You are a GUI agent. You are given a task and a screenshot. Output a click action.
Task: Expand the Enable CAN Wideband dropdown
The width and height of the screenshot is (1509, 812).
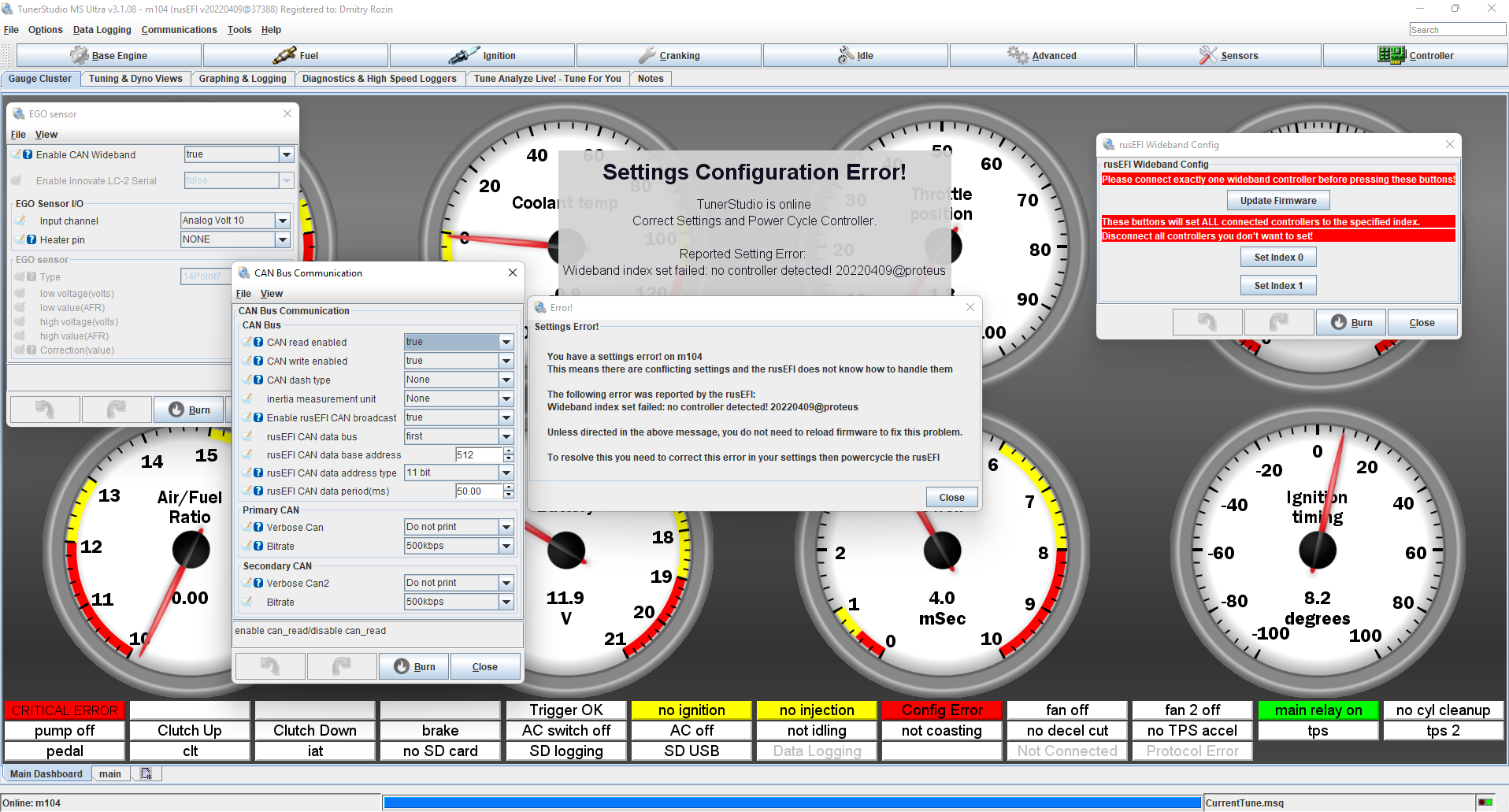click(287, 154)
